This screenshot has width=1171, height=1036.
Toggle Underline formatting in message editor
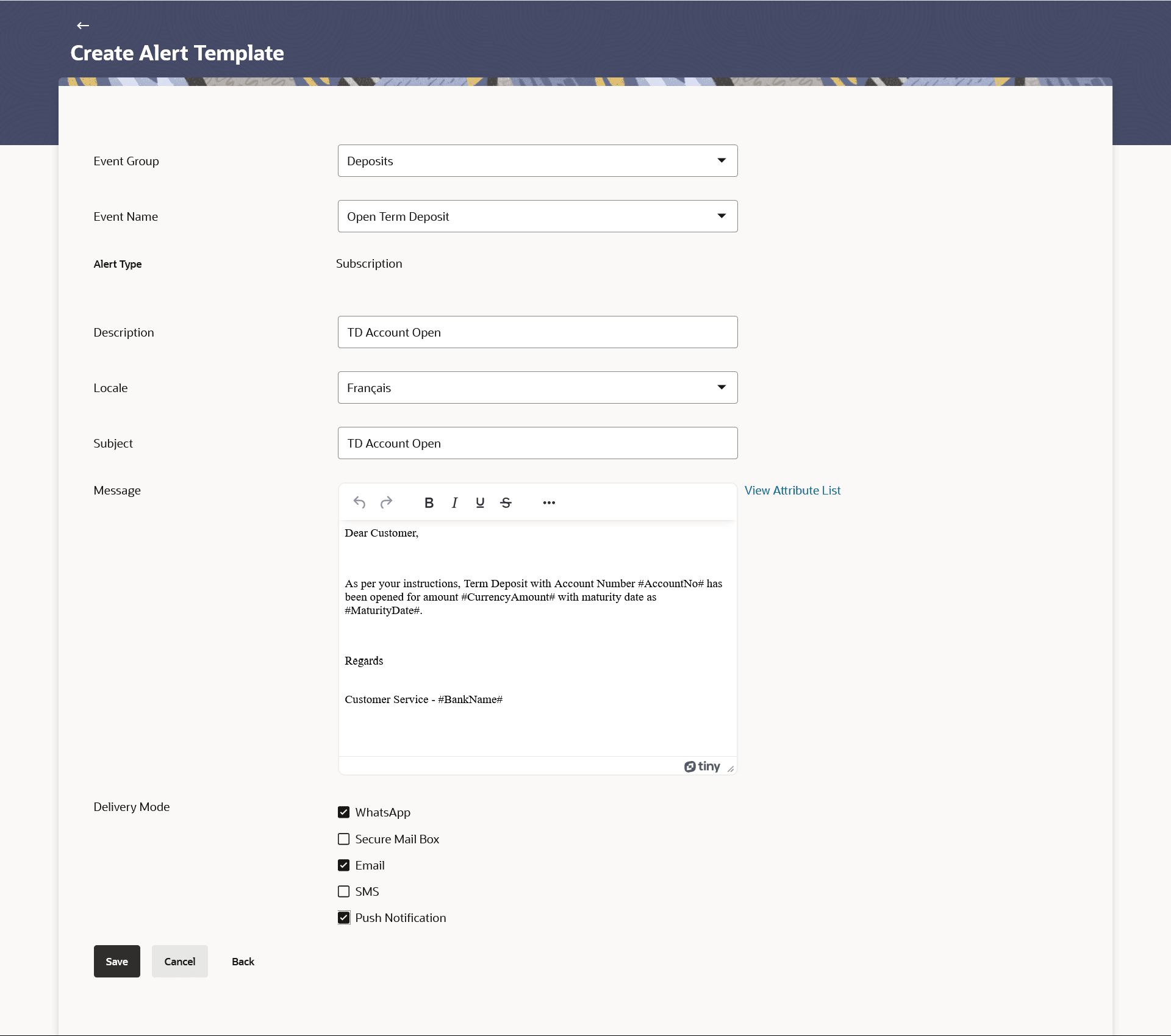point(480,502)
